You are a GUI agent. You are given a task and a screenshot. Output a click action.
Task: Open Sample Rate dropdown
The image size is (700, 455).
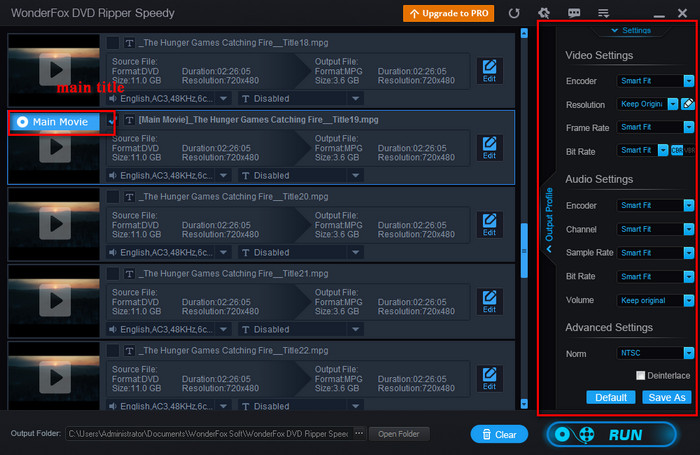click(689, 253)
